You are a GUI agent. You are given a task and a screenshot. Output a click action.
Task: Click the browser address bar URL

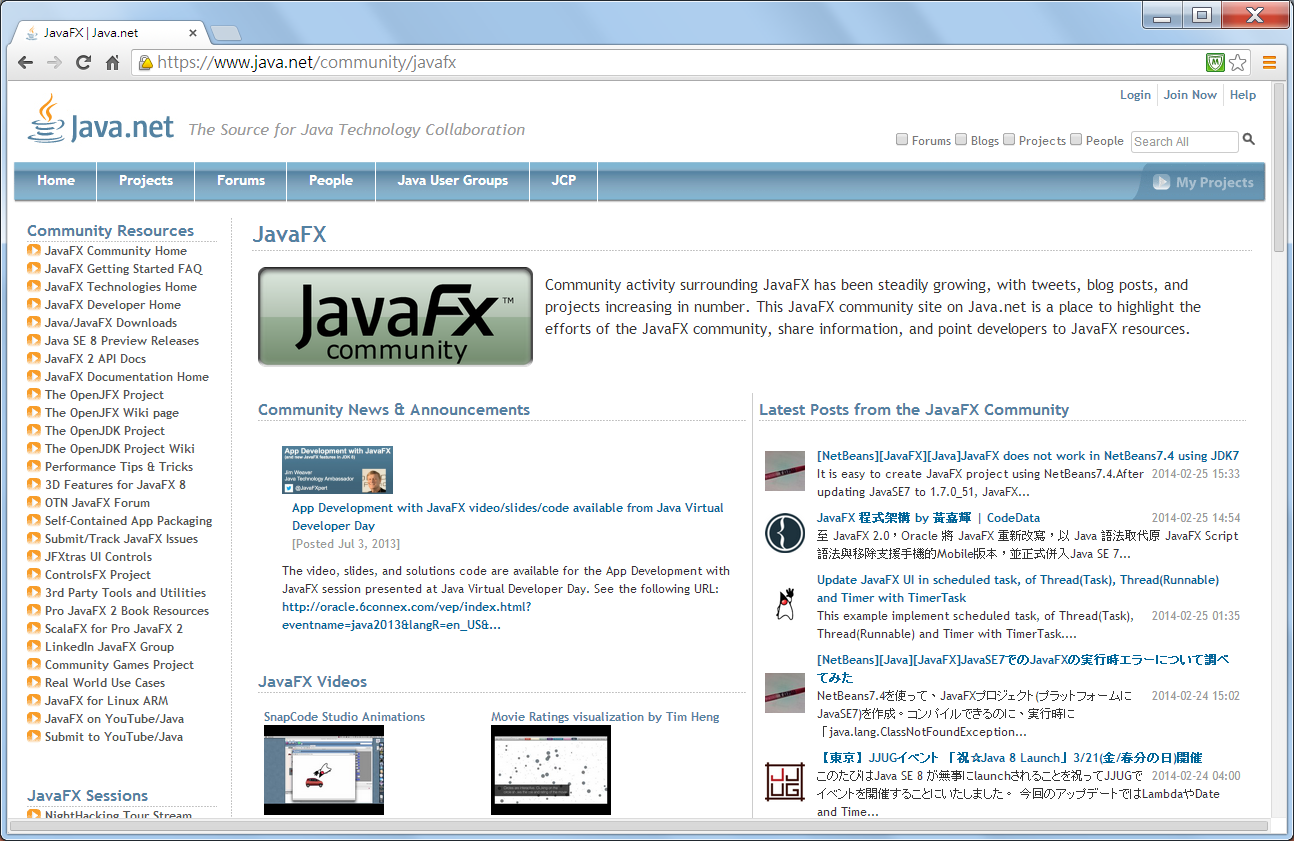[x=307, y=62]
